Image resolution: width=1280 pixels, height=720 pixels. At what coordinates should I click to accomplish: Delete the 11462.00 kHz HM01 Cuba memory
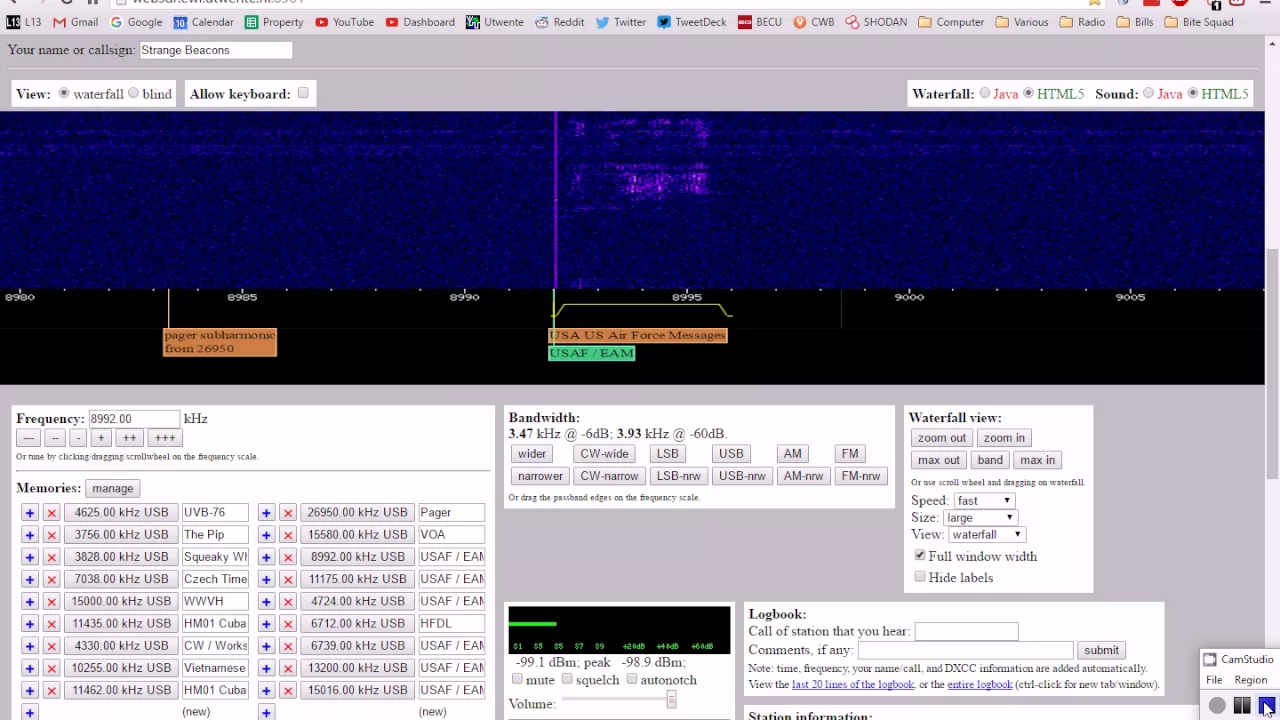tap(52, 690)
